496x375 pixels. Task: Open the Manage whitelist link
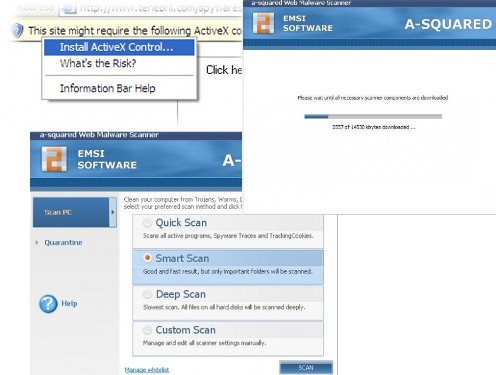[x=147, y=370]
